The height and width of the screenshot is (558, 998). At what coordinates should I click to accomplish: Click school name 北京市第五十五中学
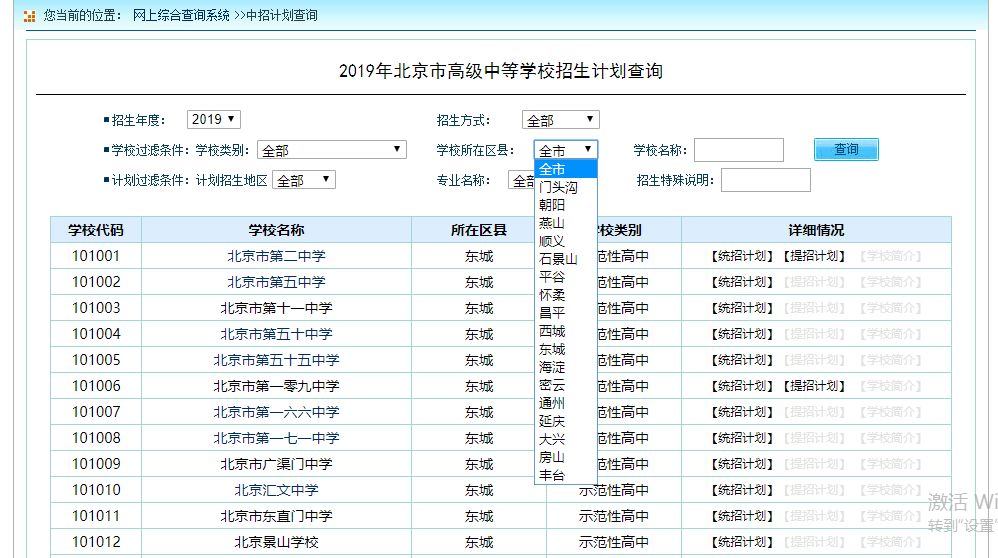point(276,360)
